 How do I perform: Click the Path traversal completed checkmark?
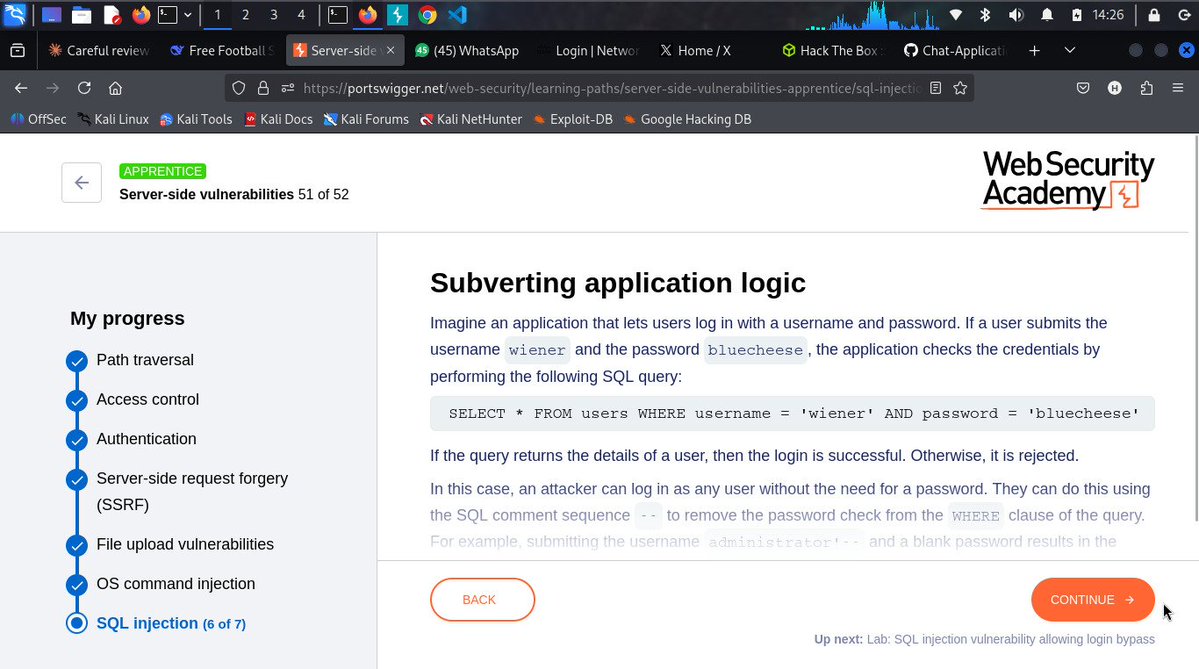pyautogui.click(x=77, y=360)
